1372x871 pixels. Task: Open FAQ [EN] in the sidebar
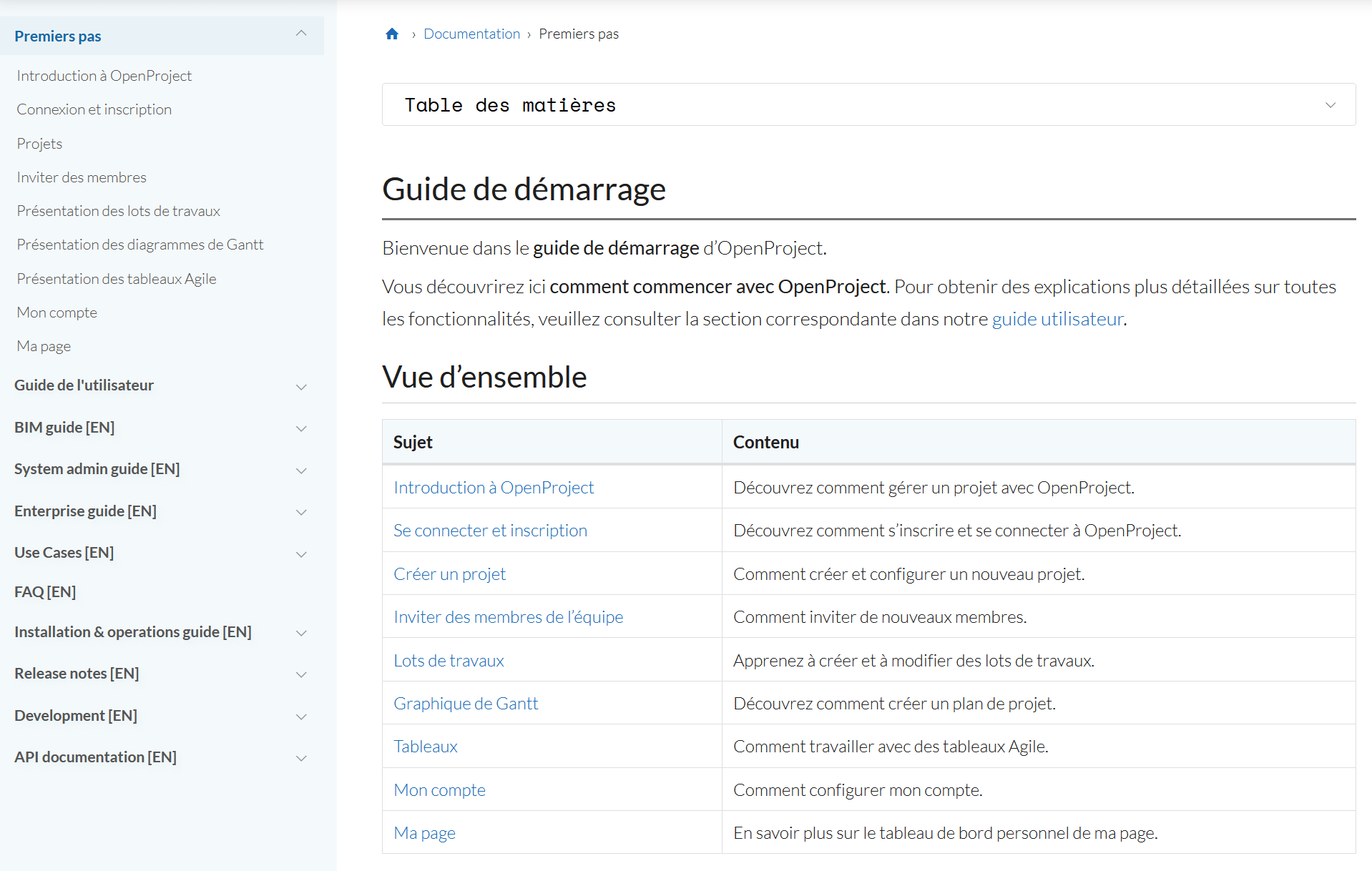coord(44,591)
